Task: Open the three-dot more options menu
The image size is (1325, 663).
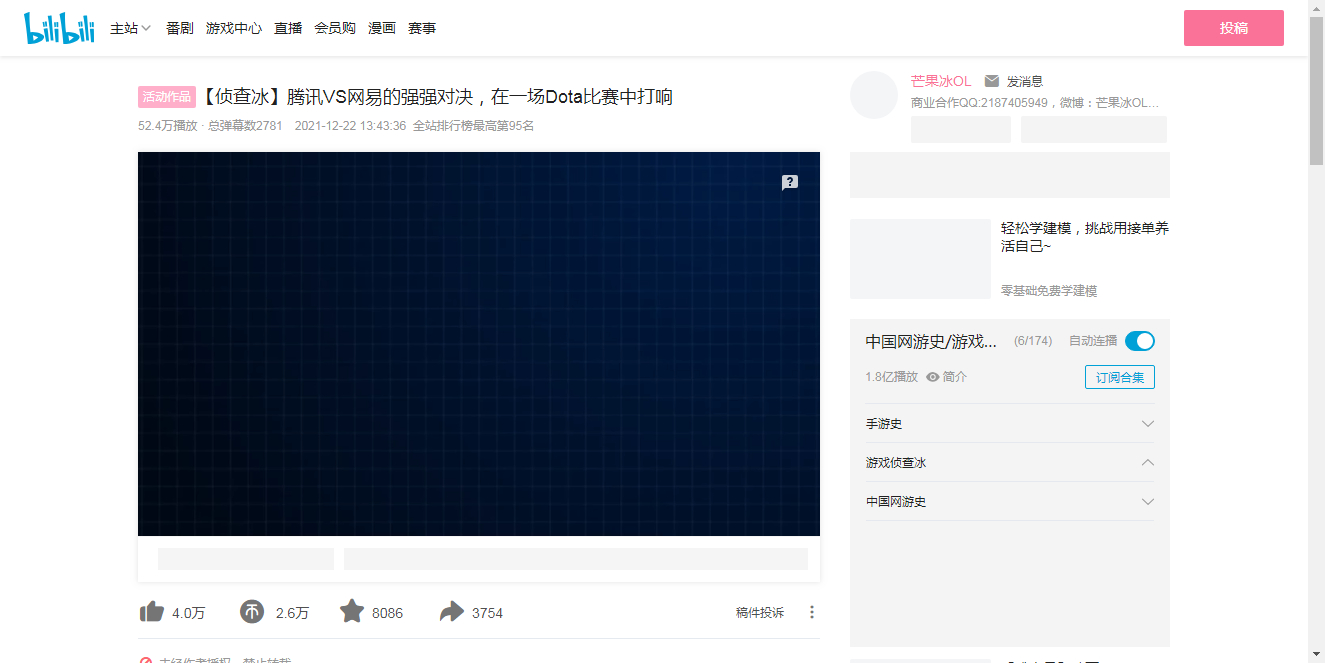Action: pyautogui.click(x=812, y=612)
